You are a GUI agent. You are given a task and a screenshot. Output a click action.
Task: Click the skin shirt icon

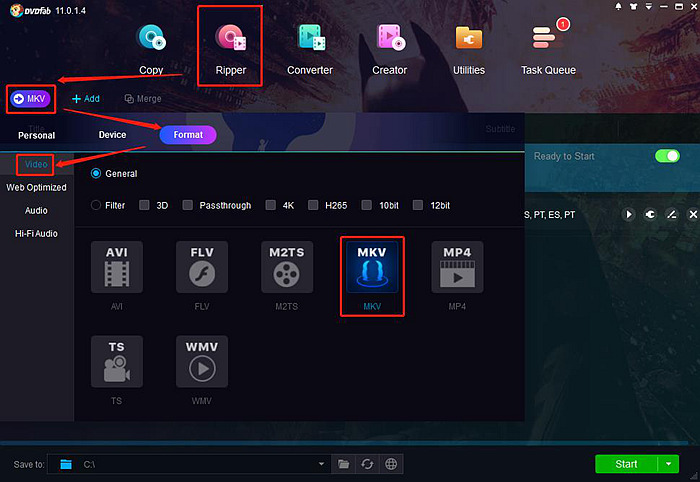point(633,6)
